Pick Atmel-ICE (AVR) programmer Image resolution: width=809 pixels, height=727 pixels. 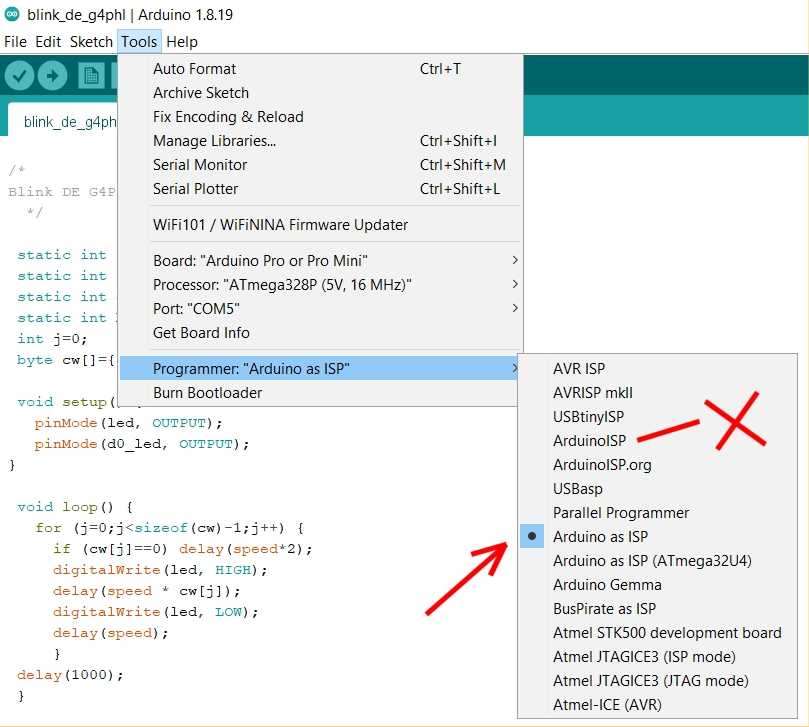(607, 705)
